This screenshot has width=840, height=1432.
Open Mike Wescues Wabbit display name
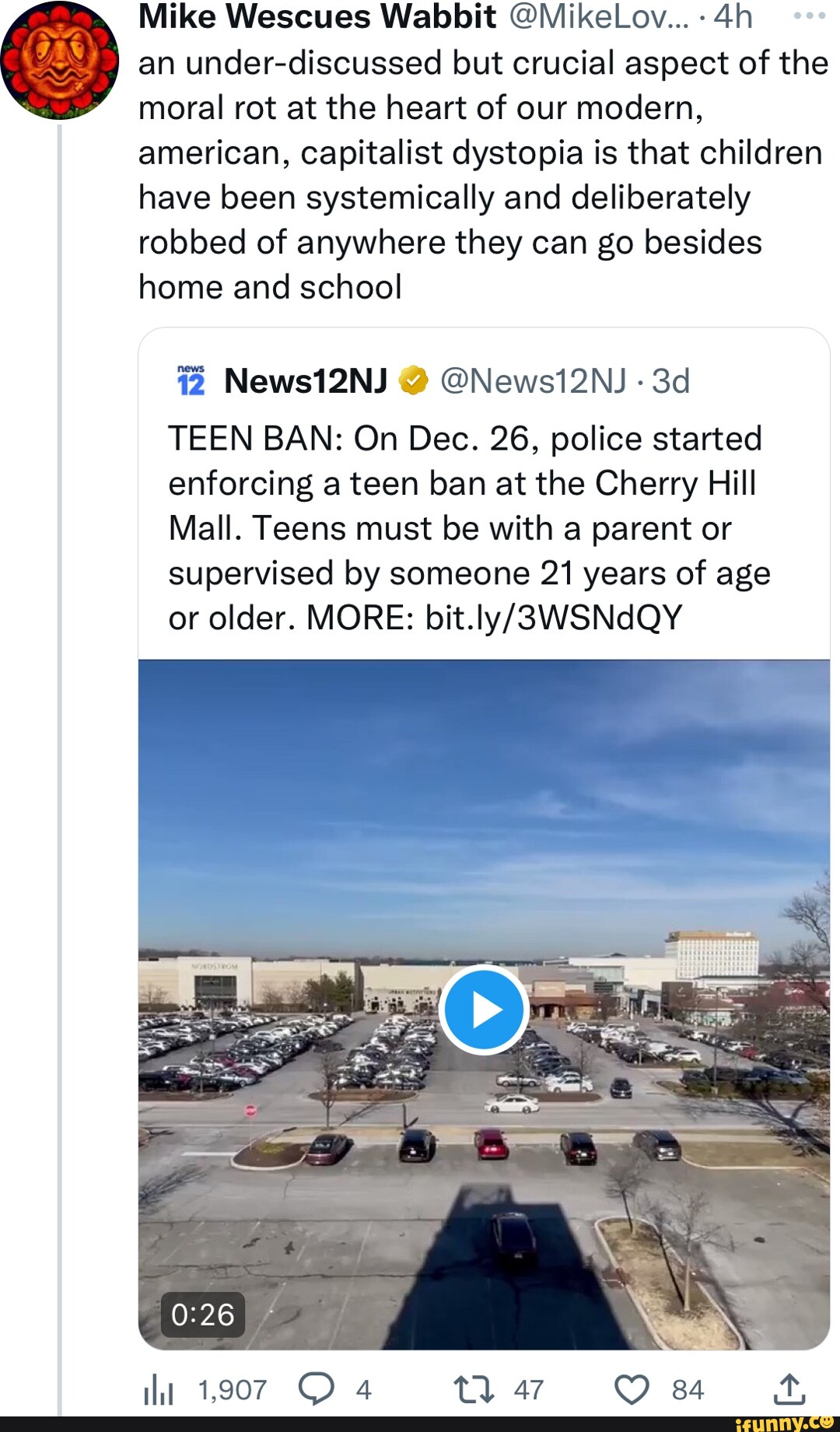(x=317, y=16)
